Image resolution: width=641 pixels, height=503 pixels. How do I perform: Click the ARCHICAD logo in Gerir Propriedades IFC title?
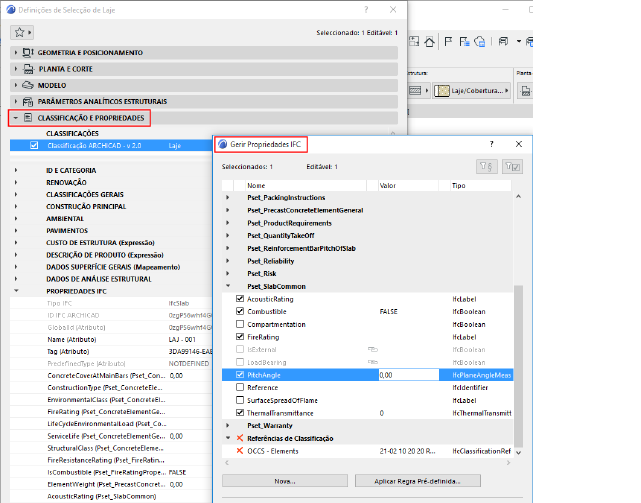pyautogui.click(x=222, y=144)
